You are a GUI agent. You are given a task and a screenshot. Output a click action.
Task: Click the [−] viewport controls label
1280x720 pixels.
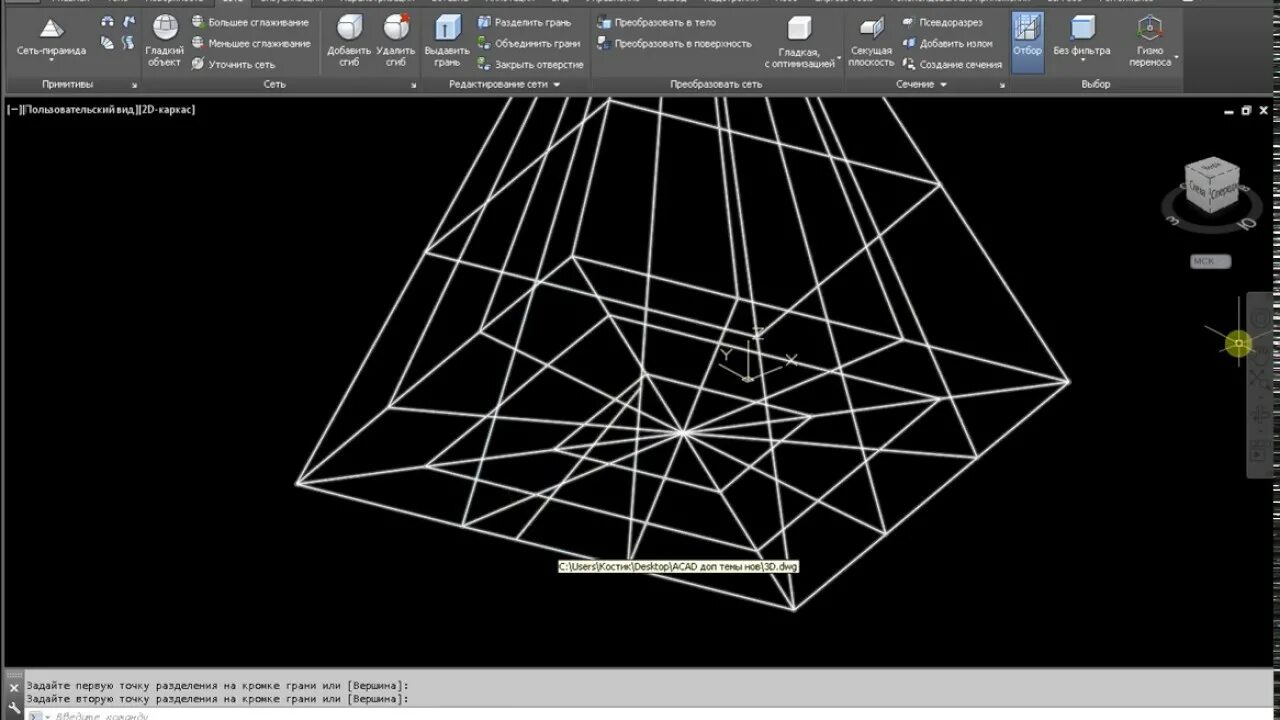[x=15, y=109]
